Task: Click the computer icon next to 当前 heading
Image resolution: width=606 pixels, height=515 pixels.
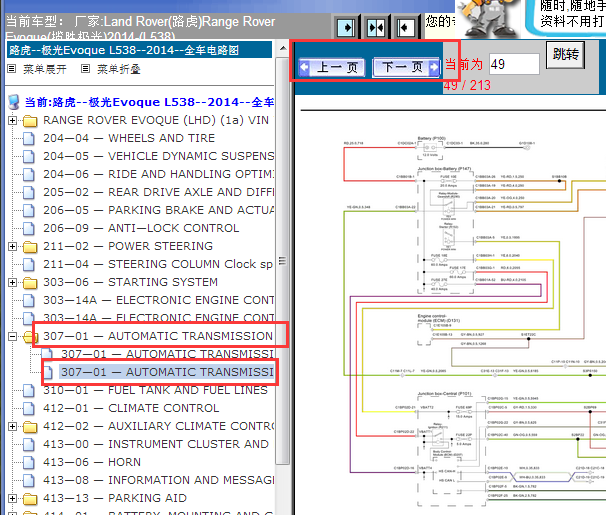Action: tap(14, 102)
